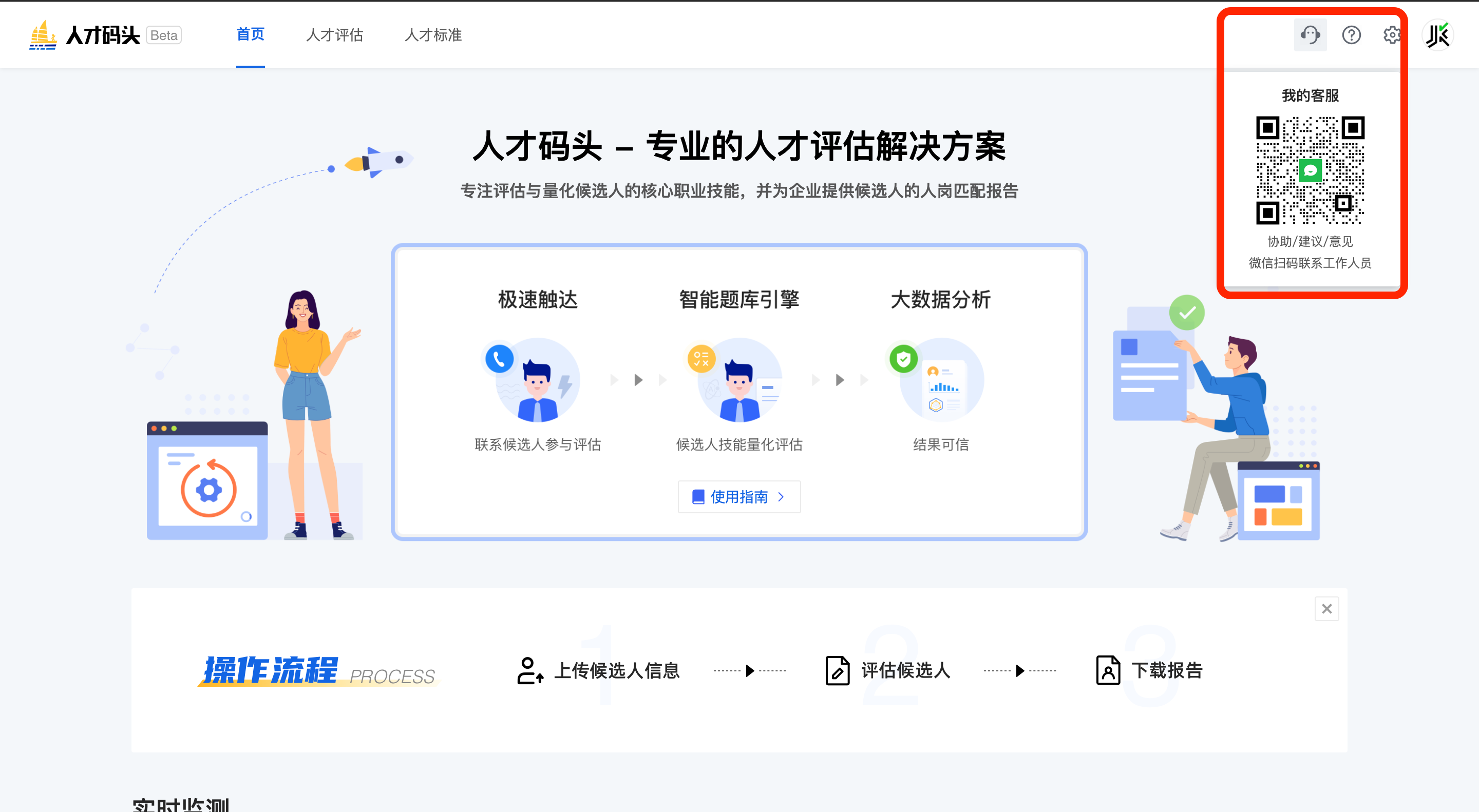
Task: Click the green shield icon under 大数据分析
Action: [x=903, y=359]
